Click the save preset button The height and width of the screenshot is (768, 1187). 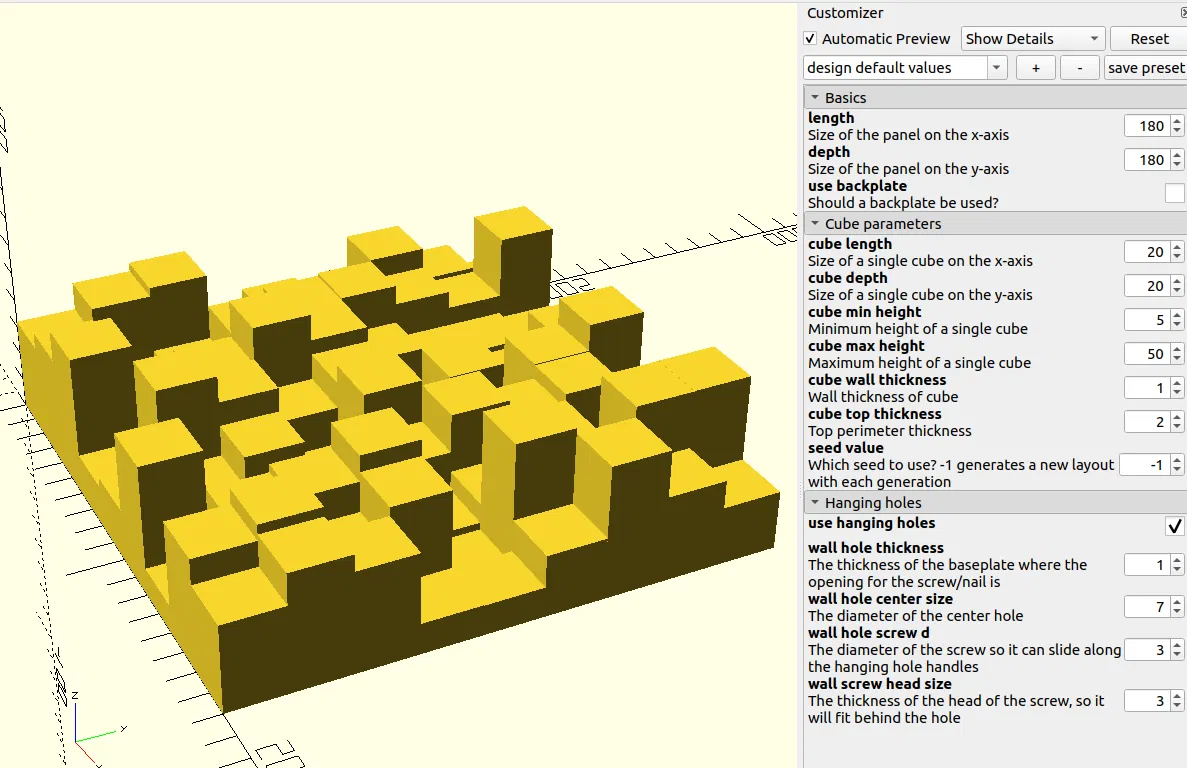[1145, 68]
